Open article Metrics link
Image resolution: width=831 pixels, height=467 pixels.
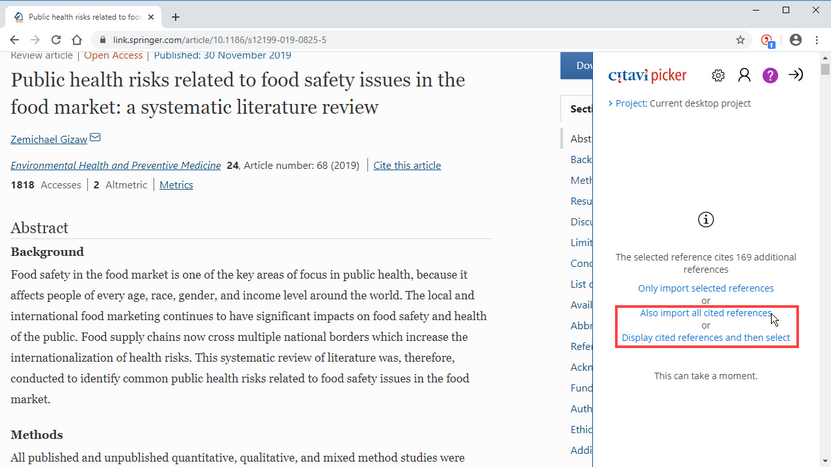tap(176, 185)
